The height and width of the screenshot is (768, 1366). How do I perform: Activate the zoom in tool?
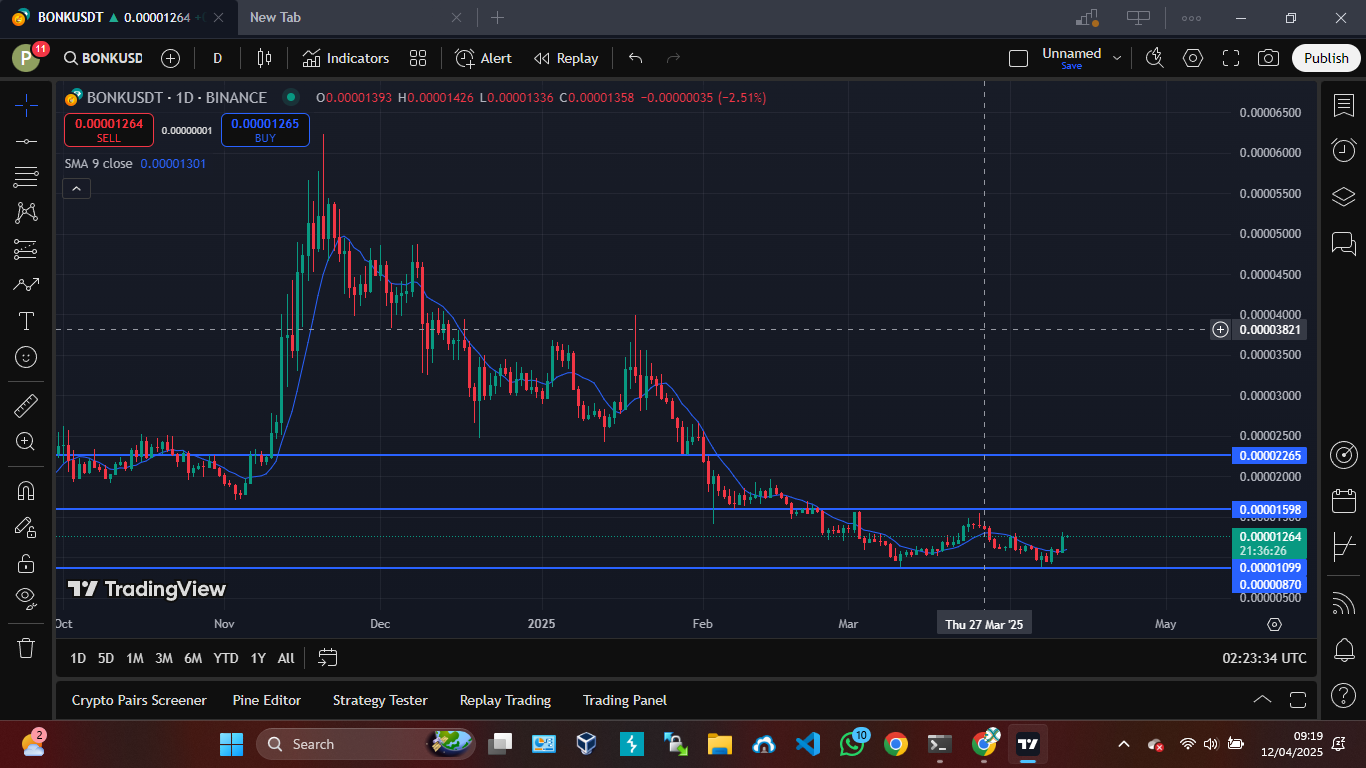point(26,441)
